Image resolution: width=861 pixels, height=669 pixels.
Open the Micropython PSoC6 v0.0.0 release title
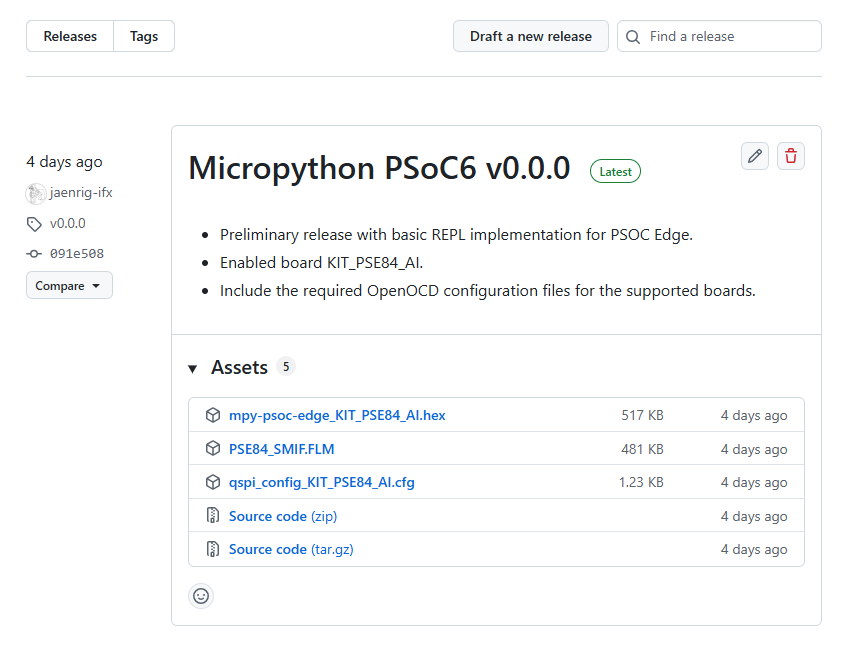379,168
